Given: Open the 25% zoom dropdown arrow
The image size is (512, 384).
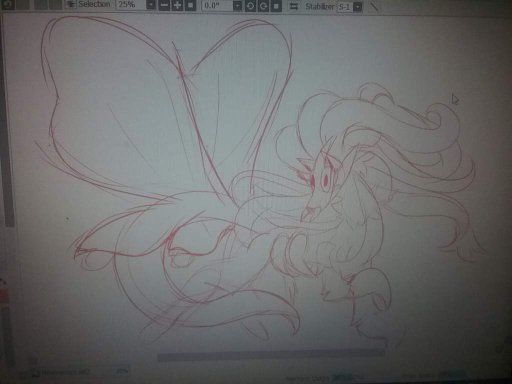Looking at the screenshot, I should click(x=151, y=5).
